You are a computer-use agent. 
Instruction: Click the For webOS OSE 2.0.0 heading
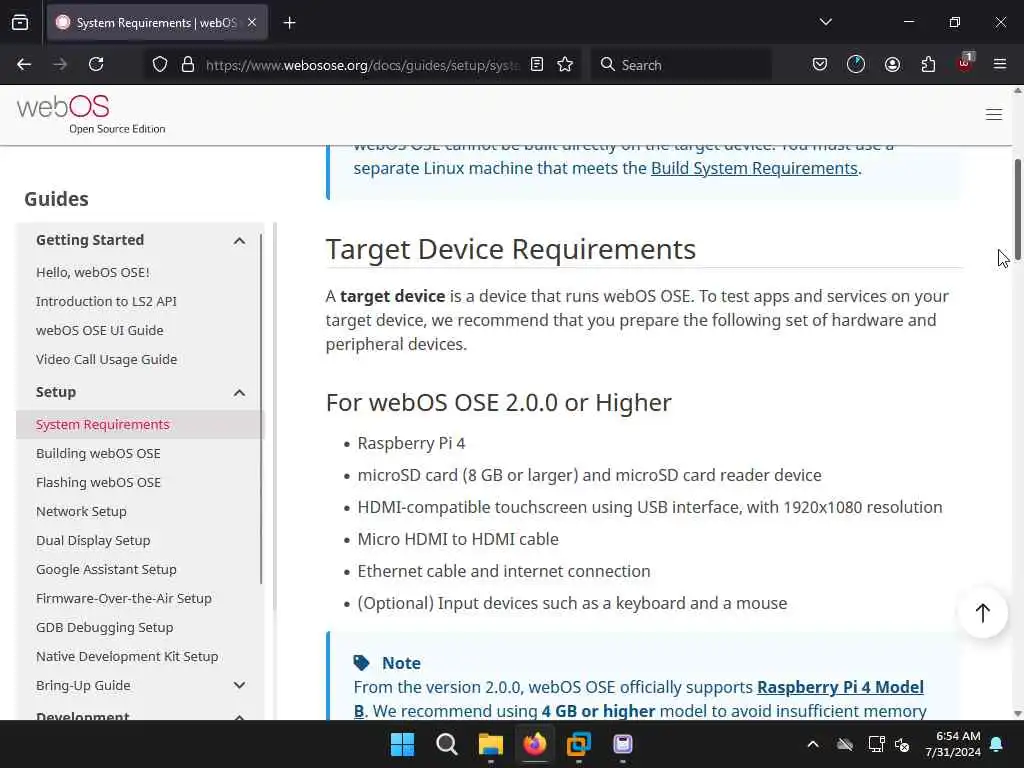[498, 402]
